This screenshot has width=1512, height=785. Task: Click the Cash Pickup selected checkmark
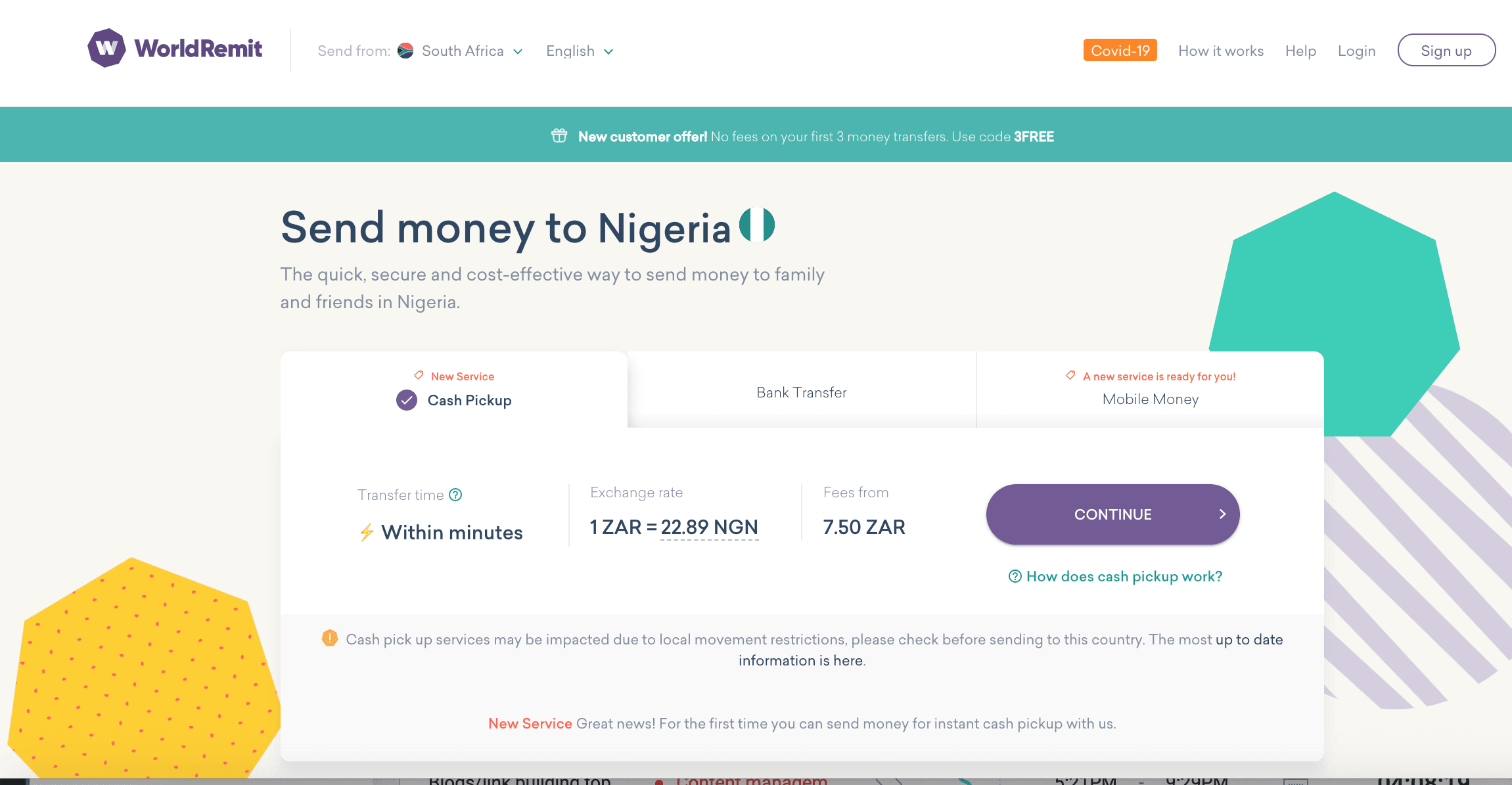[407, 400]
